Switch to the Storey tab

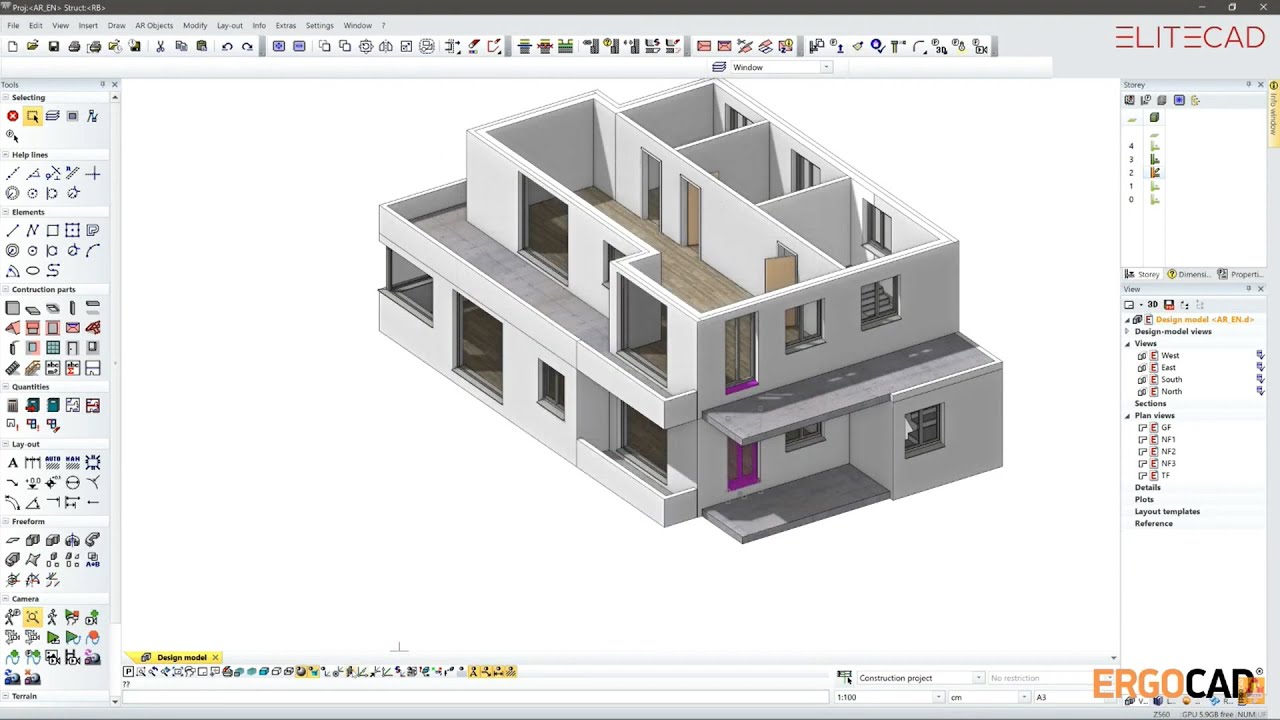coord(1143,274)
